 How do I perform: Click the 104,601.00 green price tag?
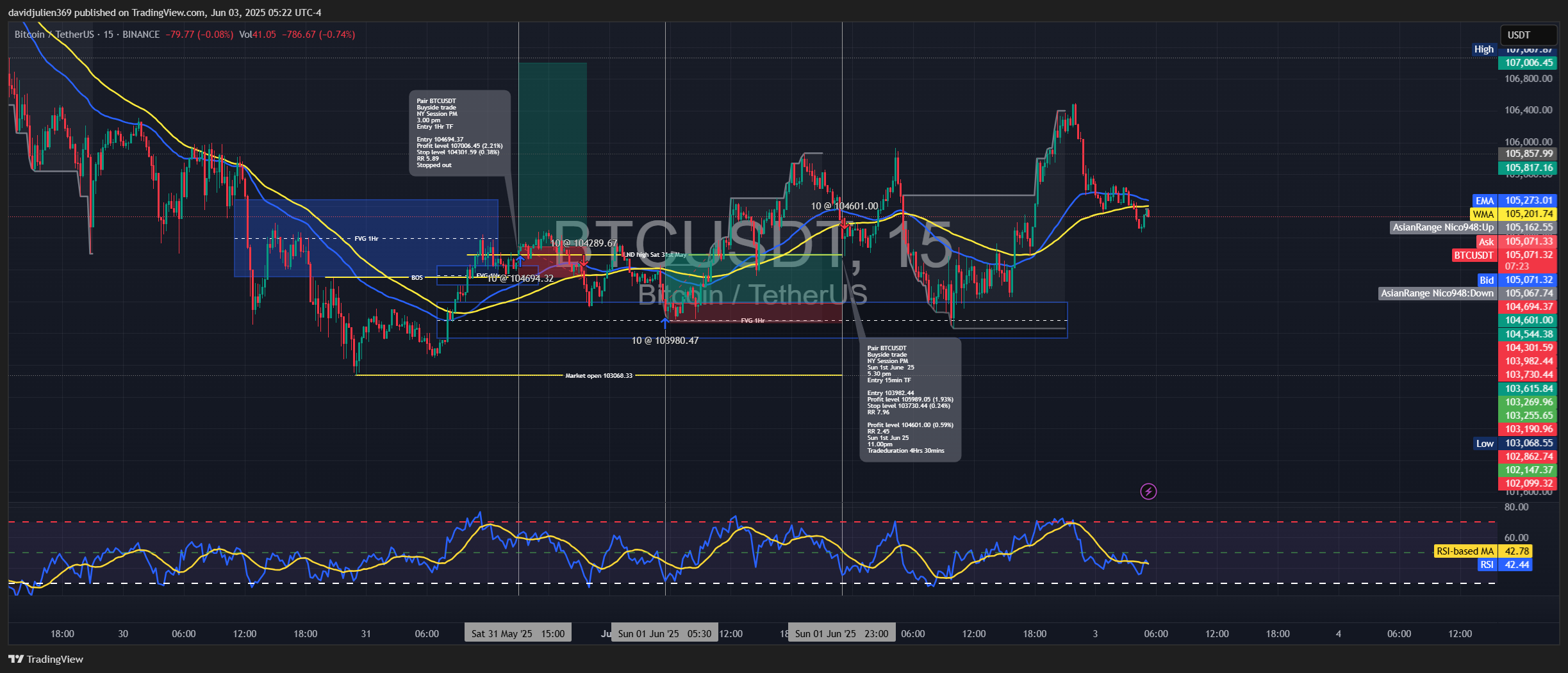(1528, 320)
